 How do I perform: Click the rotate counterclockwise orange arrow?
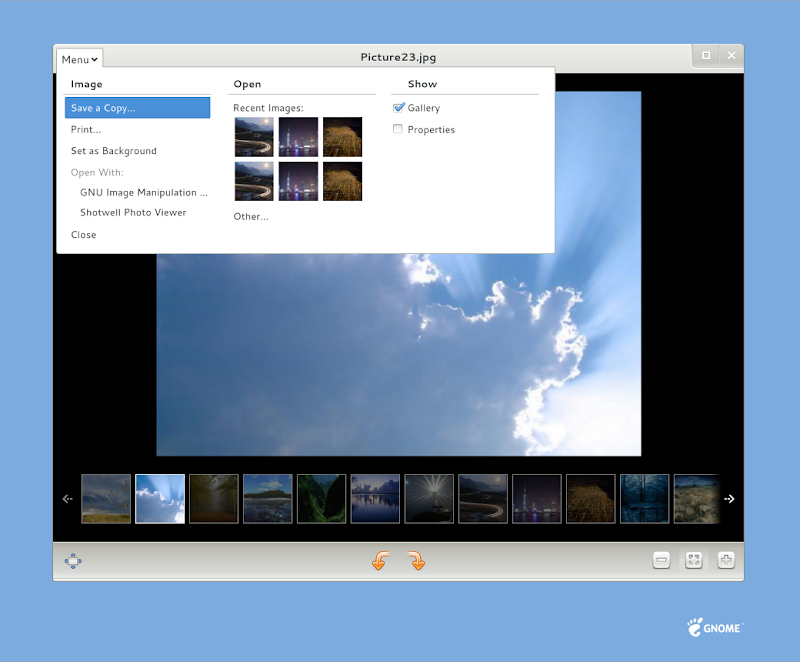[379, 561]
